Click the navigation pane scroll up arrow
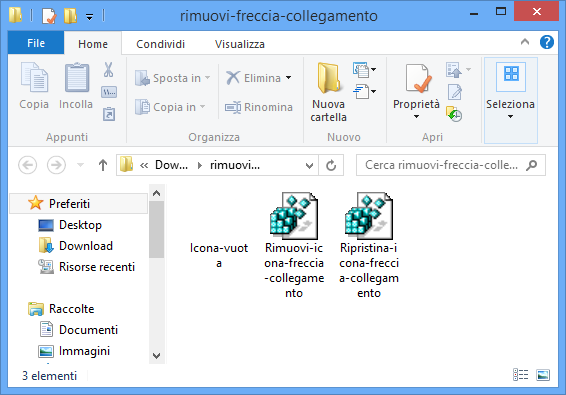This screenshot has width=566, height=395. 156,193
